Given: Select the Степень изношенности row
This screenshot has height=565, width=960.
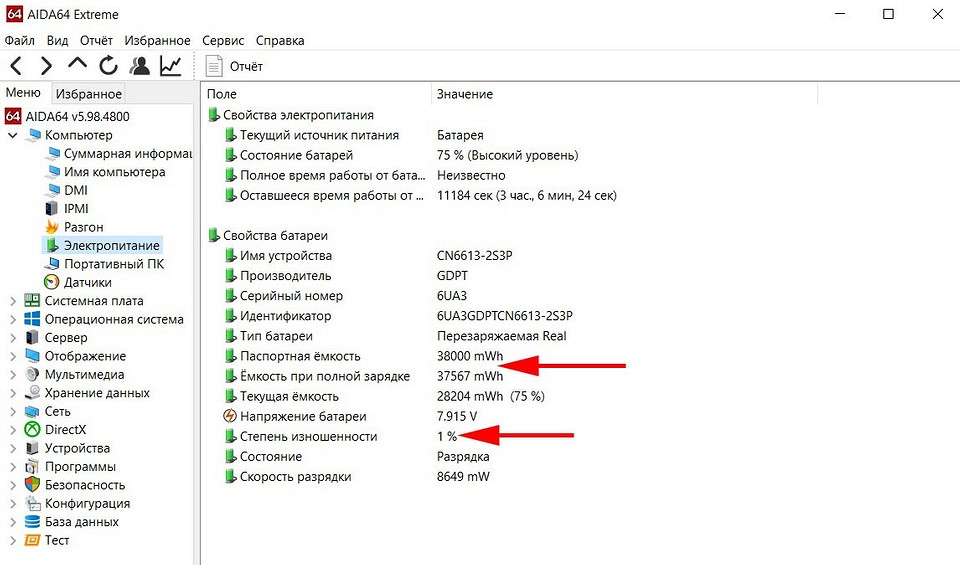Looking at the screenshot, I should [x=308, y=436].
